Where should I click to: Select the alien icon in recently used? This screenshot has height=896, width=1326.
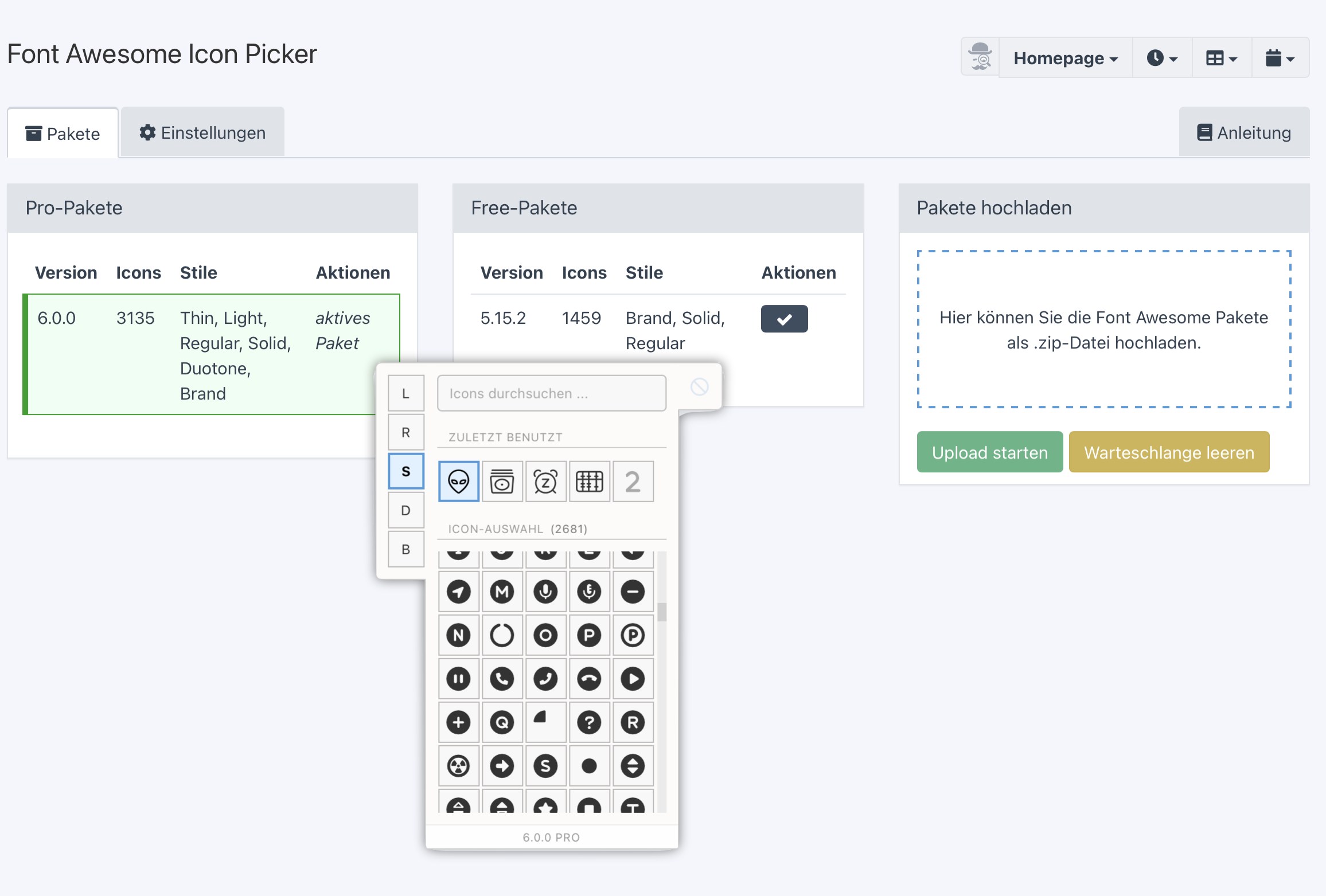pyautogui.click(x=458, y=482)
